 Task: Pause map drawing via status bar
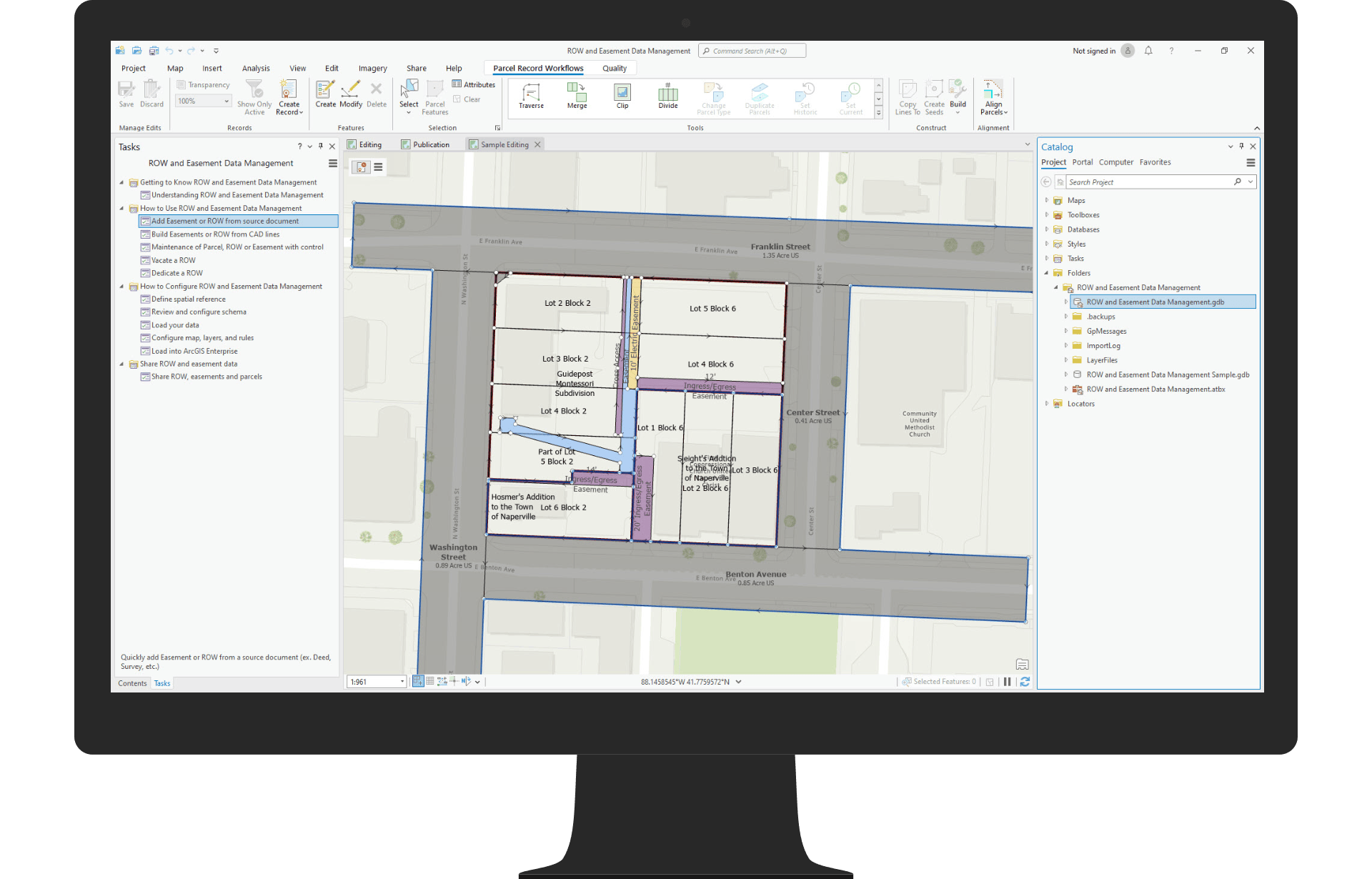1008,681
